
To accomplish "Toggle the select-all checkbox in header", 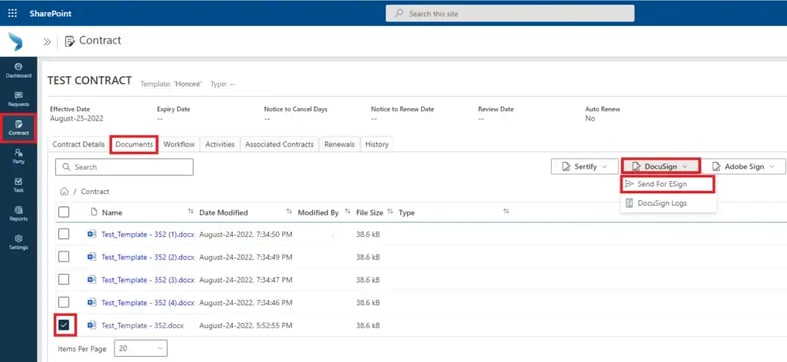I will click(x=64, y=212).
